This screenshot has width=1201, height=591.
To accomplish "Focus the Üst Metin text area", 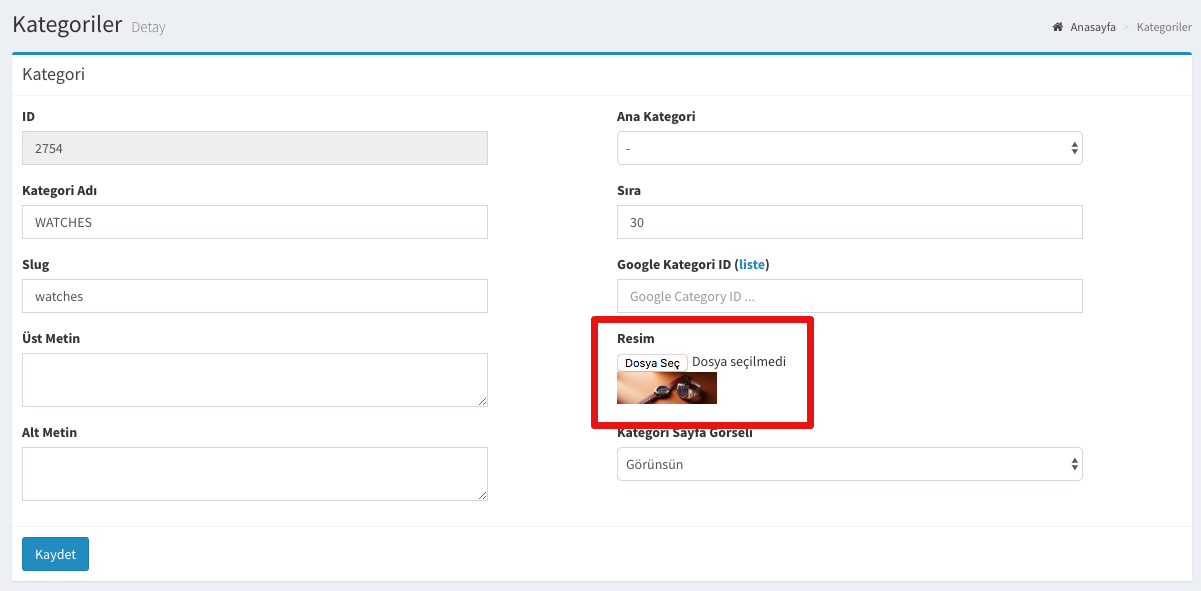I will (x=254, y=379).
